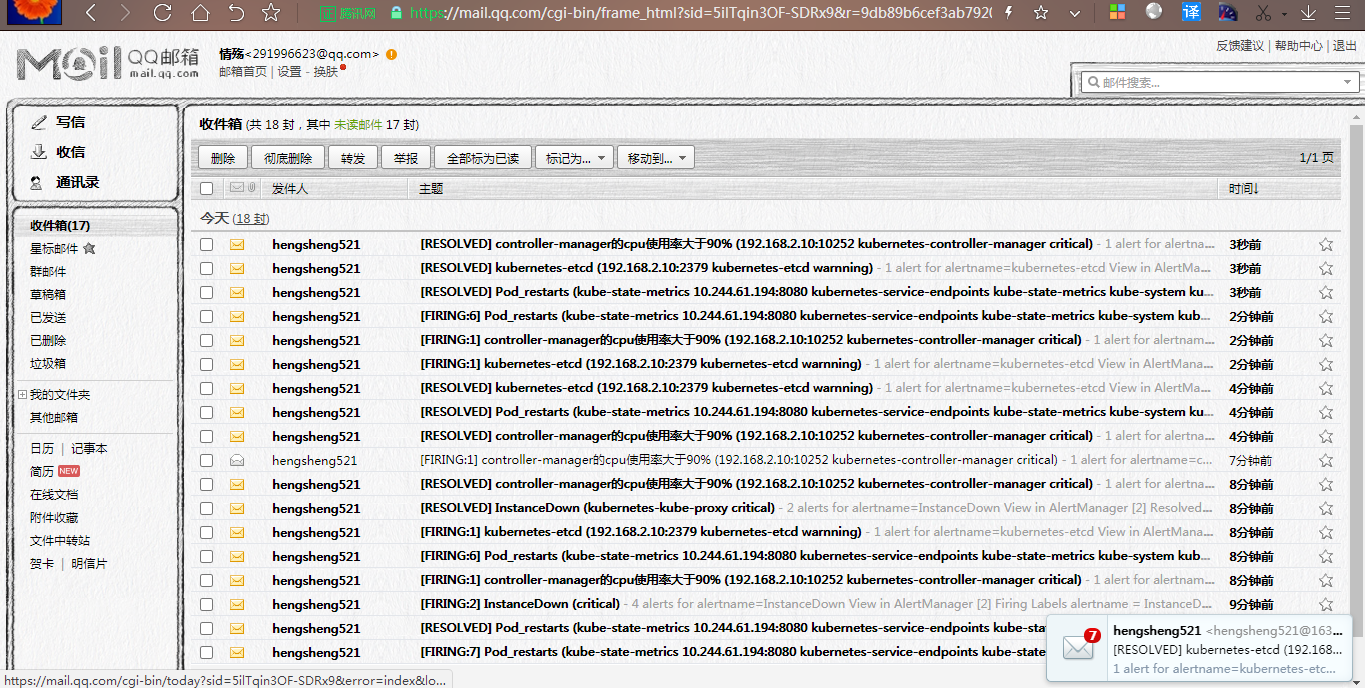Bookmark the page with the toolbar star icon
Viewport: 1365px width, 688px height.
click(271, 13)
